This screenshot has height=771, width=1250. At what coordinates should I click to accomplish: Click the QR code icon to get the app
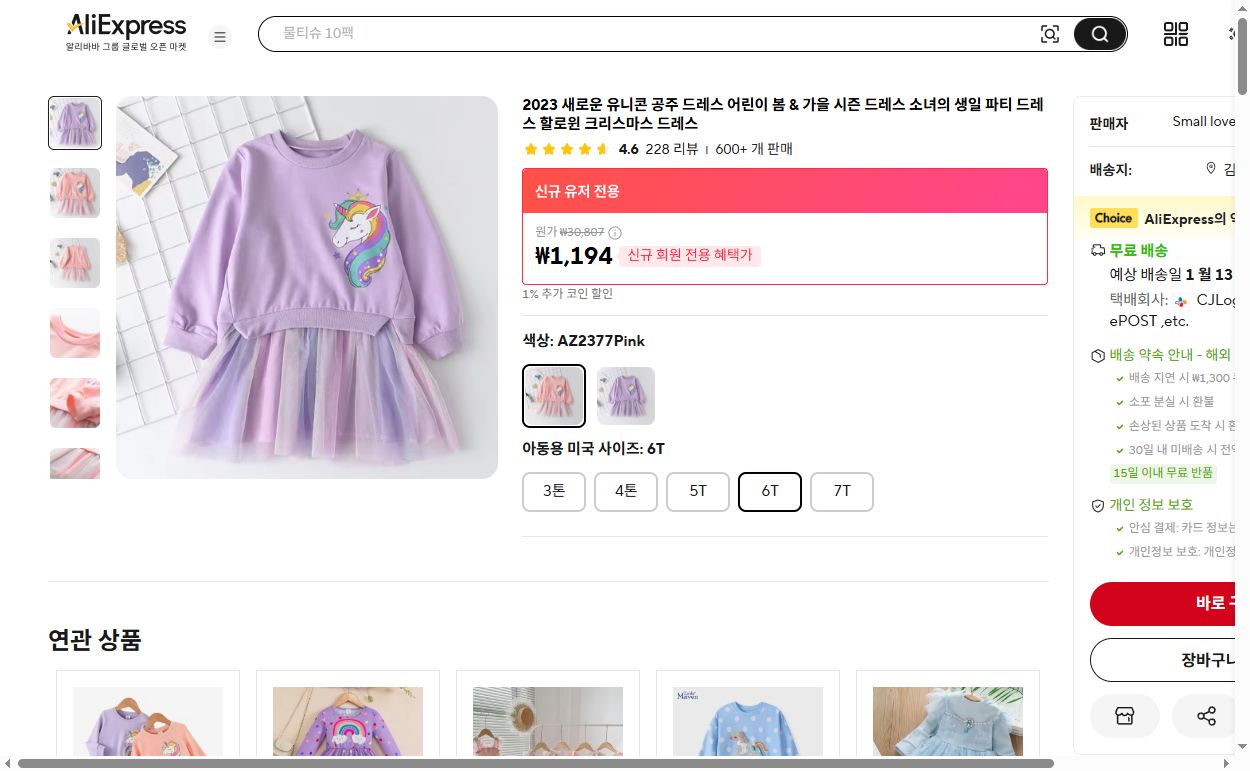point(1175,33)
